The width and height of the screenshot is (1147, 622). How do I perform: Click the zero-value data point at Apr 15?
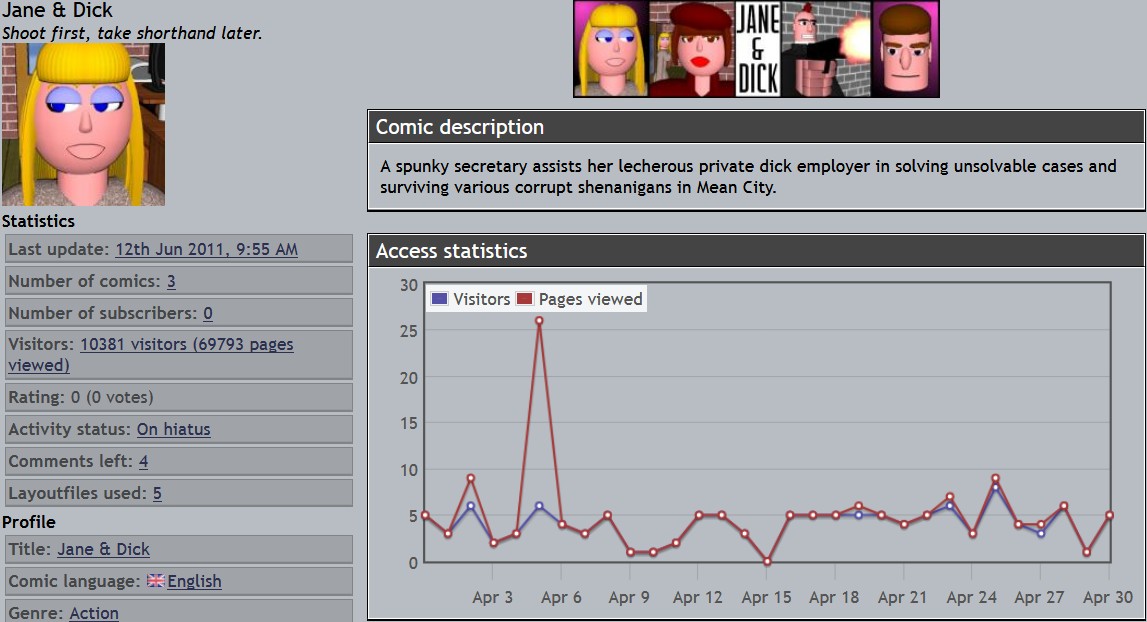[x=767, y=562]
